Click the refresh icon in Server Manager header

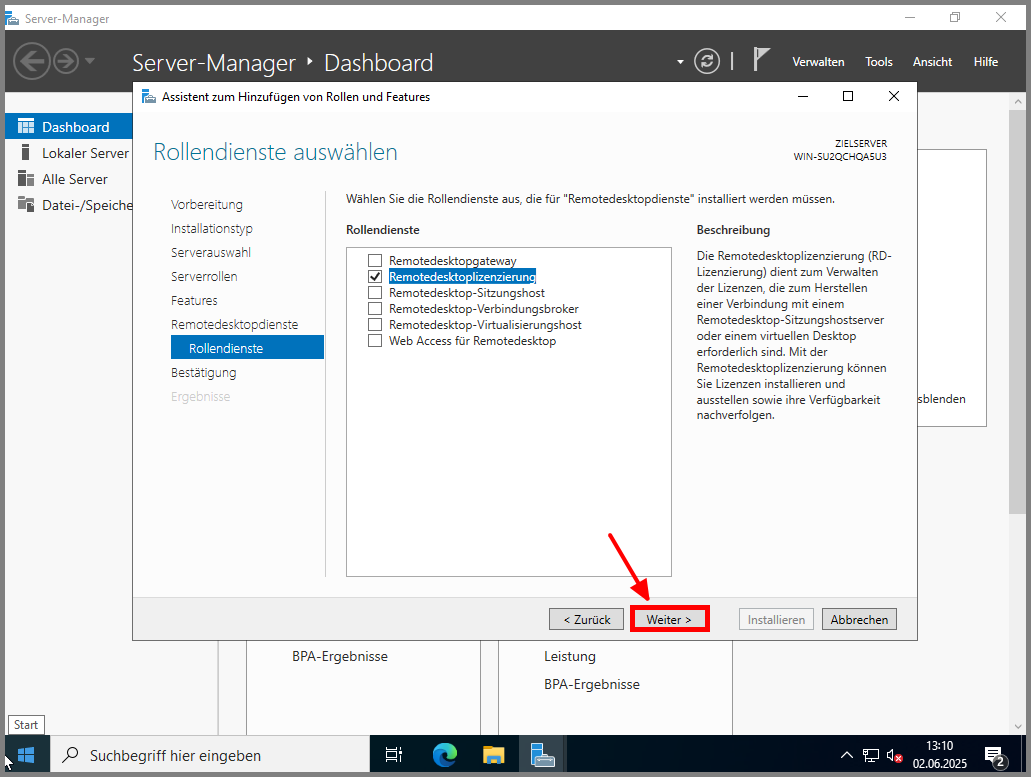point(707,62)
